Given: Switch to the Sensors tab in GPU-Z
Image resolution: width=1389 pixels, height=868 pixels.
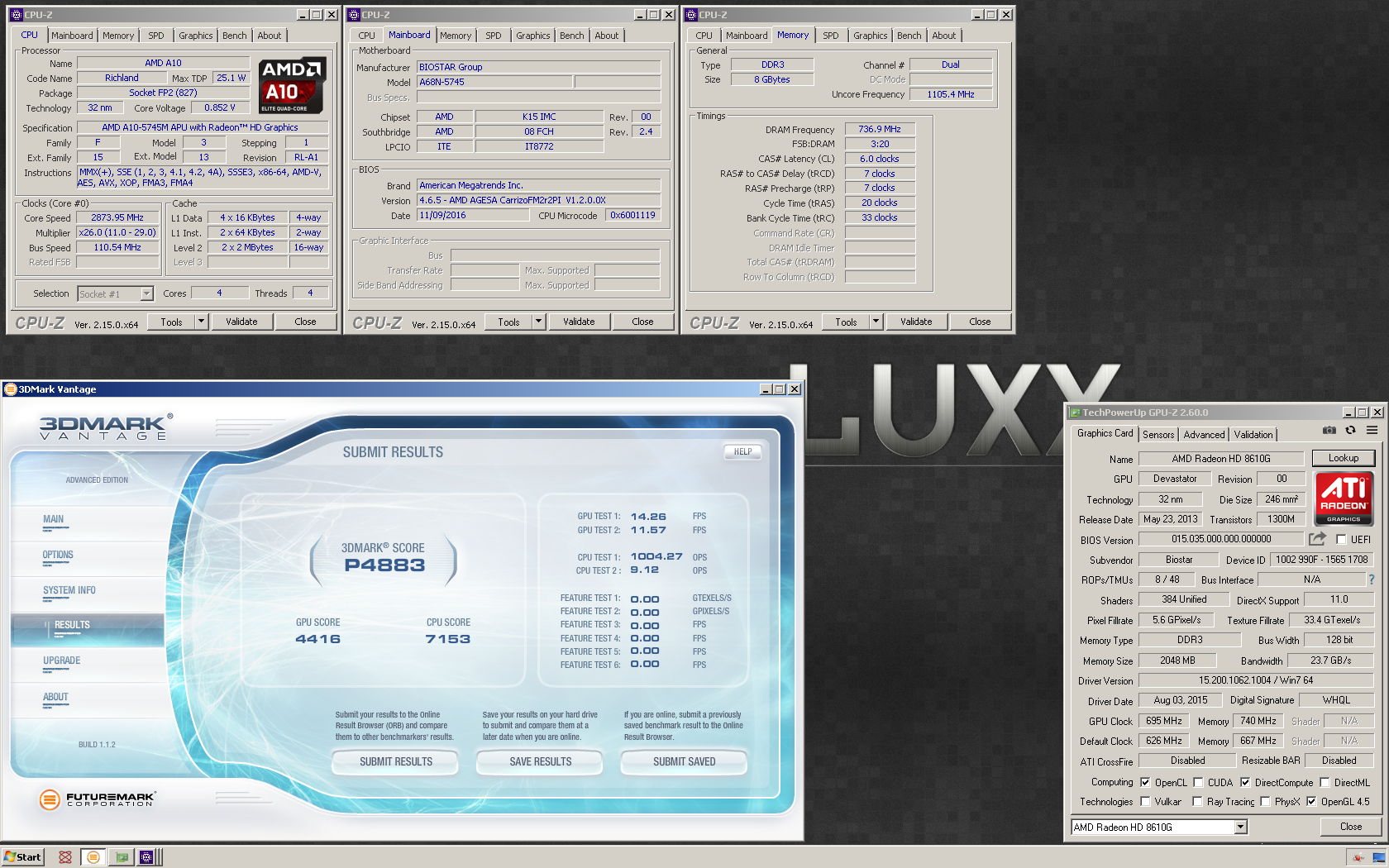Looking at the screenshot, I should pos(1158,434).
